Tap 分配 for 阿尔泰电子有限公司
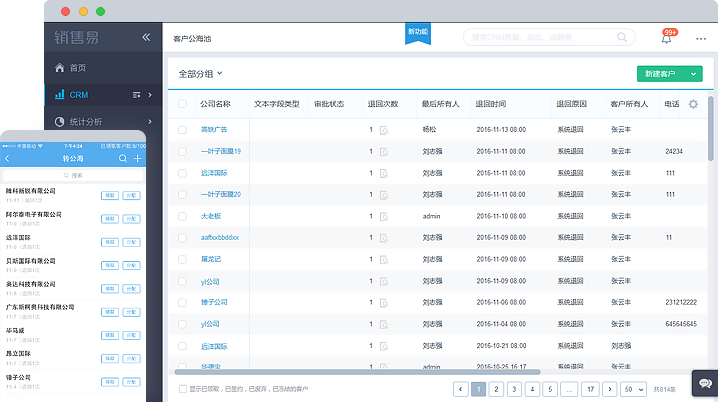 [131, 219]
